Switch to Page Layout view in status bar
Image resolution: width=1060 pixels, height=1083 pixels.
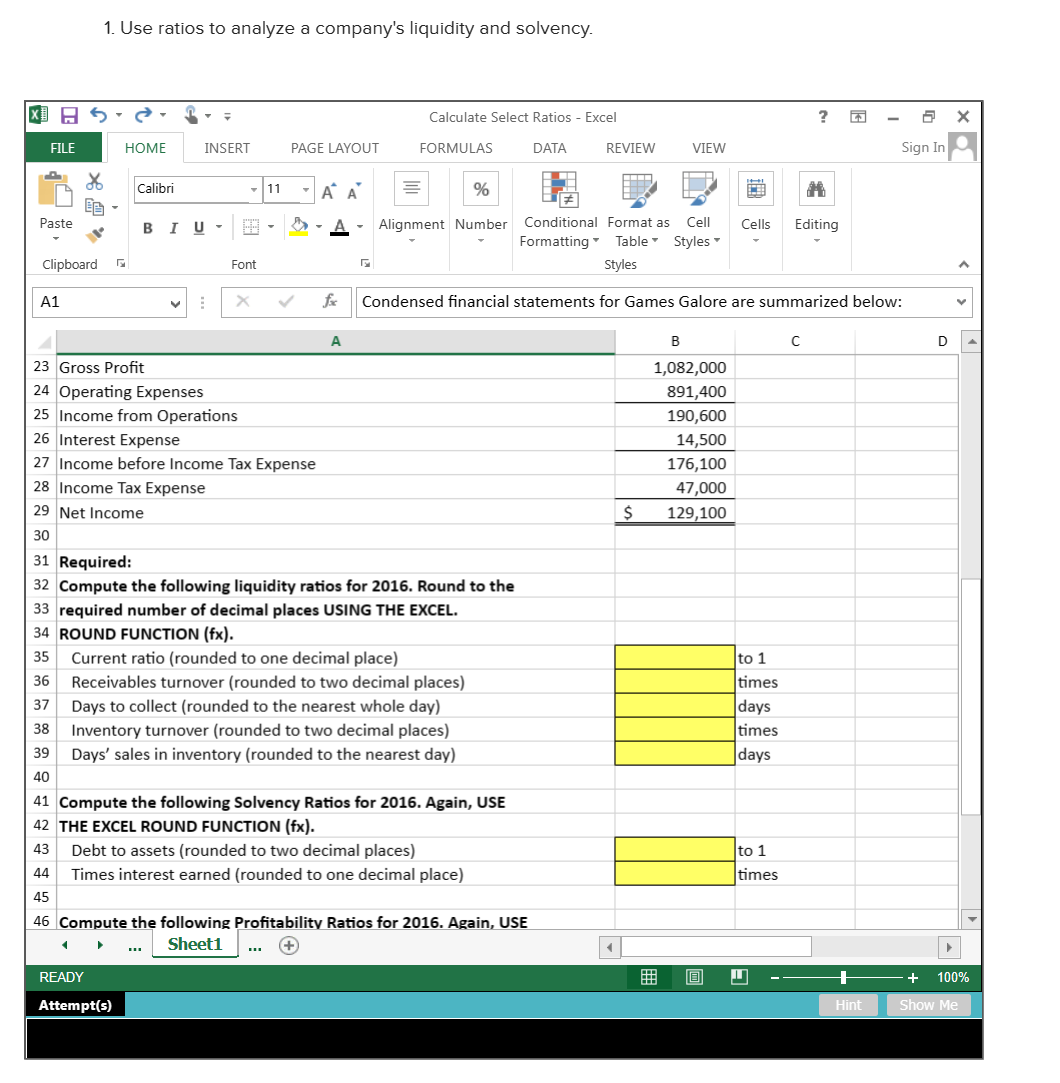coord(695,977)
